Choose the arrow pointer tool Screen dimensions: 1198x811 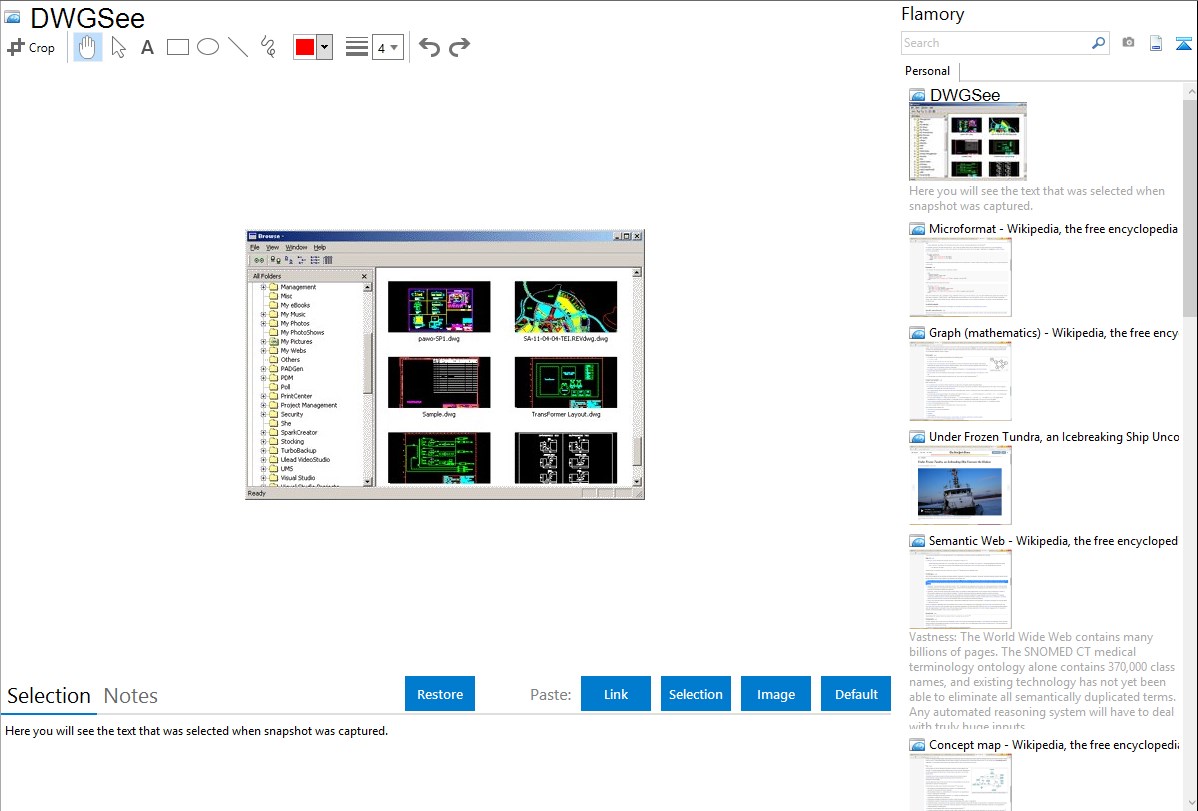[x=118, y=47]
